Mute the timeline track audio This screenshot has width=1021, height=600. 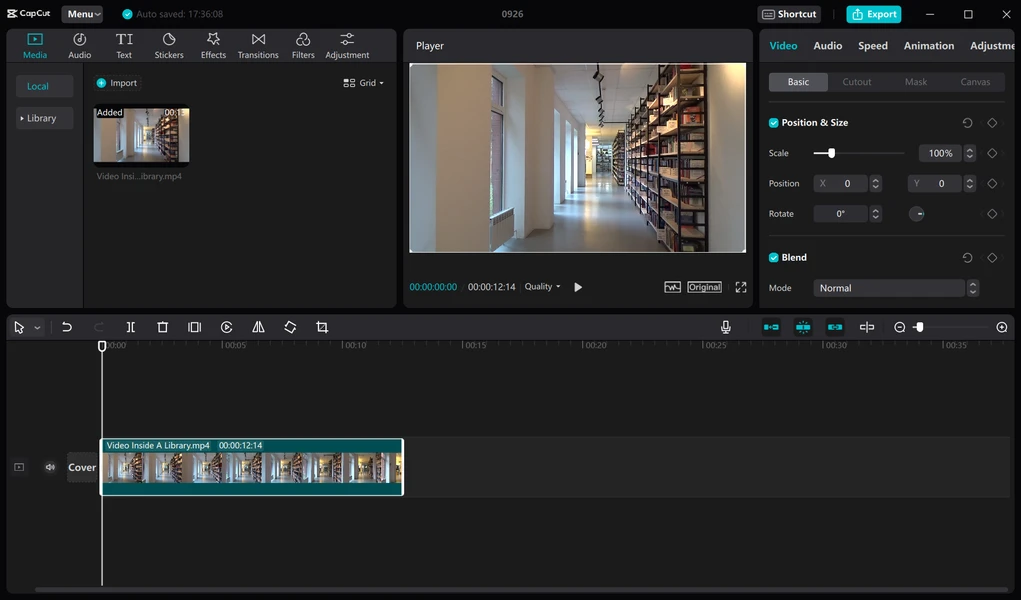coord(50,467)
